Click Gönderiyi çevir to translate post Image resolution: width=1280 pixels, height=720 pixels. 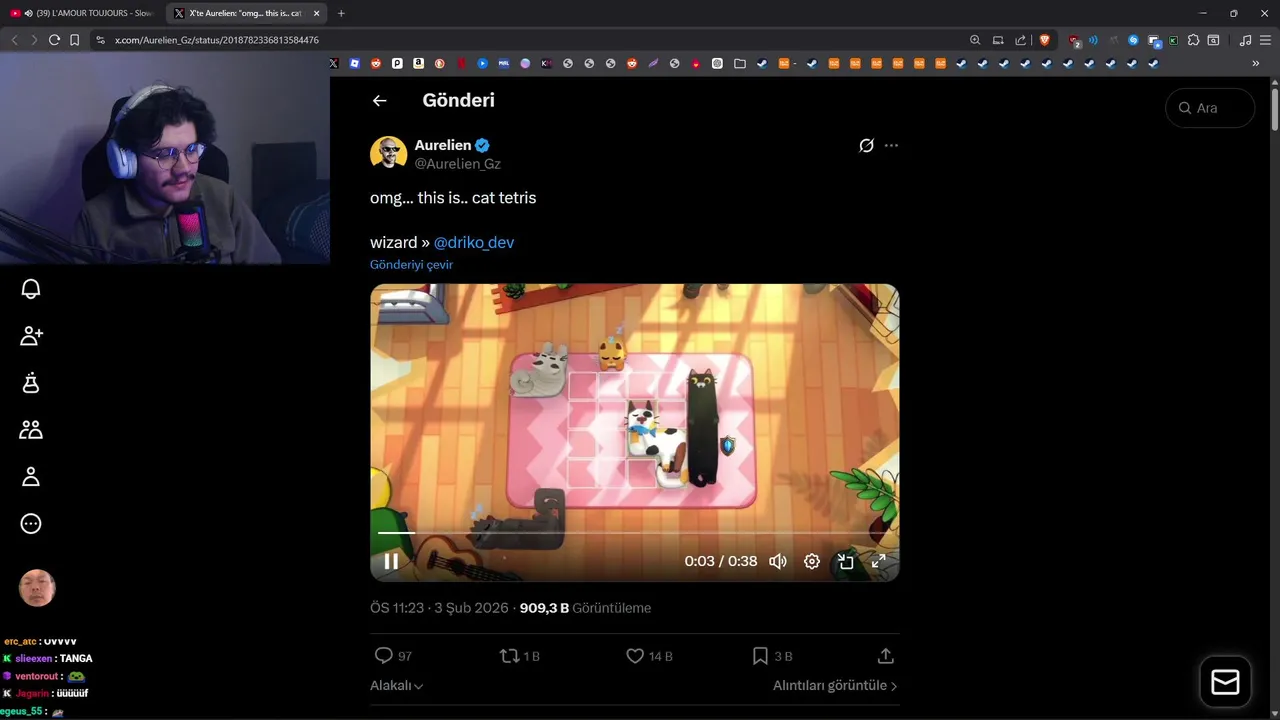pyautogui.click(x=411, y=265)
